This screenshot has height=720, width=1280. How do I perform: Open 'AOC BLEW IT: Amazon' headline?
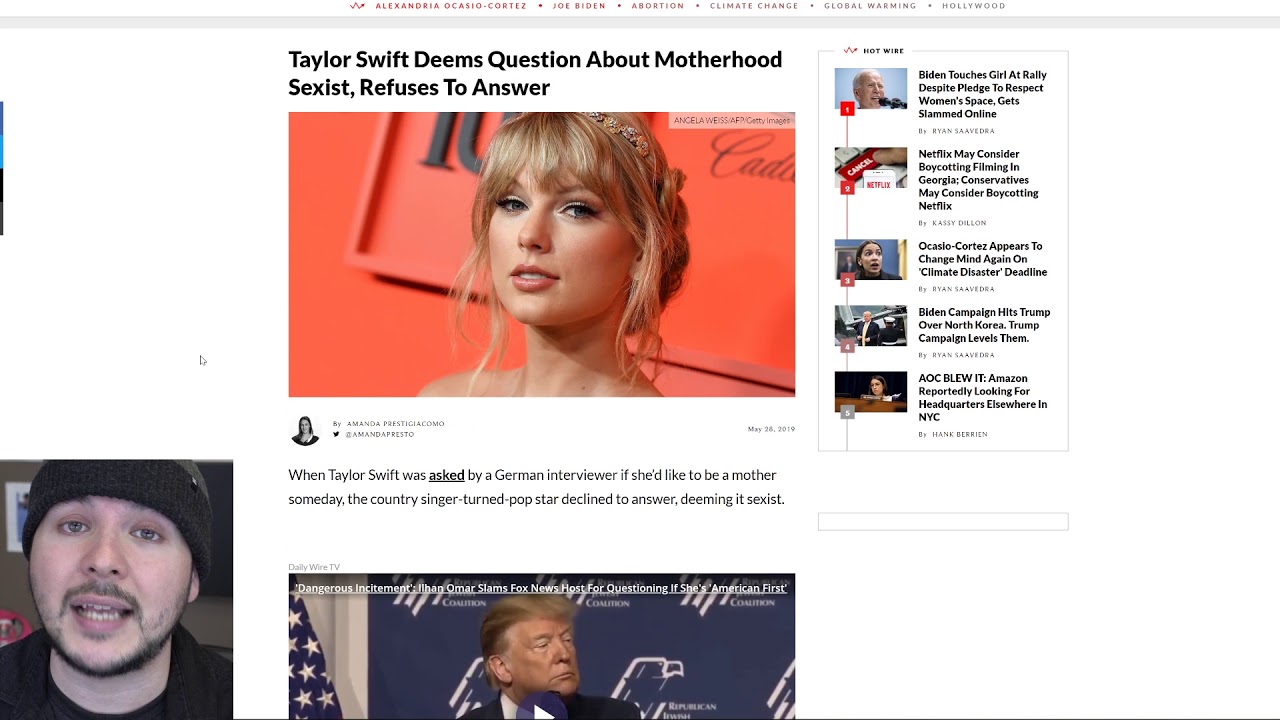click(982, 397)
